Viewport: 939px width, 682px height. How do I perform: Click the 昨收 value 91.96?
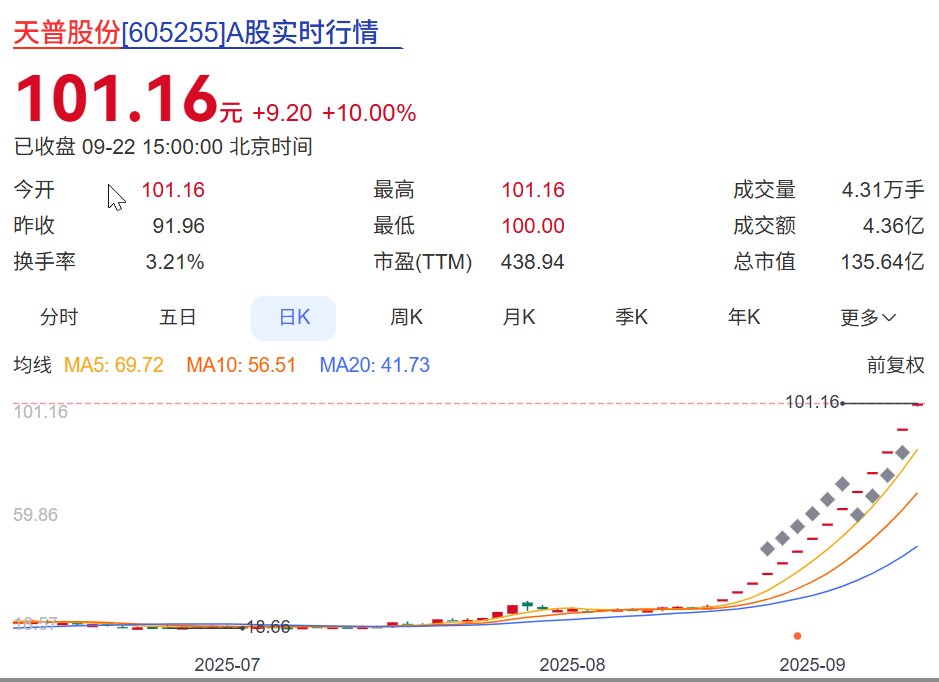click(178, 226)
